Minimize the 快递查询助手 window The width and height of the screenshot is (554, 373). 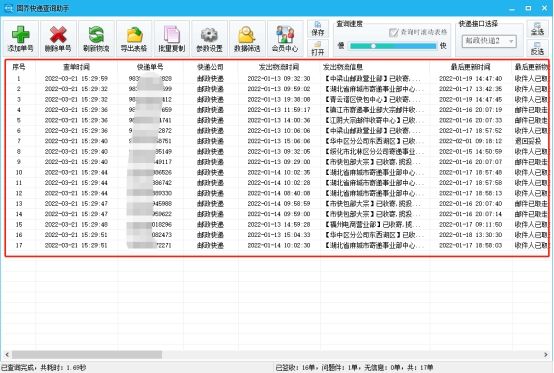512,8
